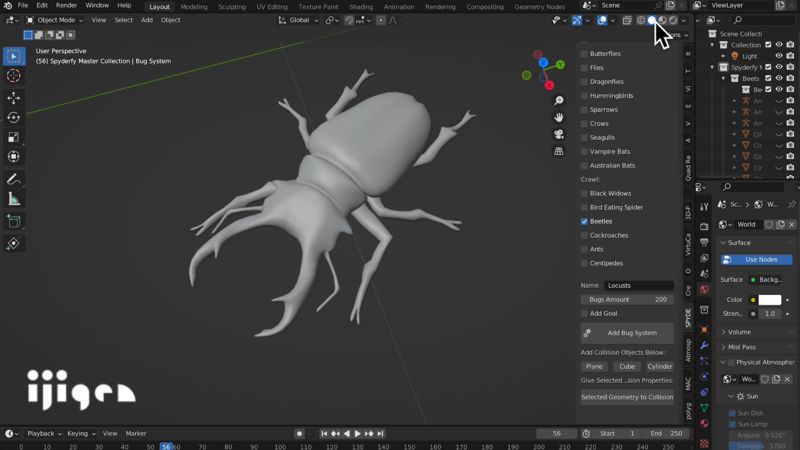Edit the bug system Name field
This screenshot has height=450, width=800.
coord(638,286)
